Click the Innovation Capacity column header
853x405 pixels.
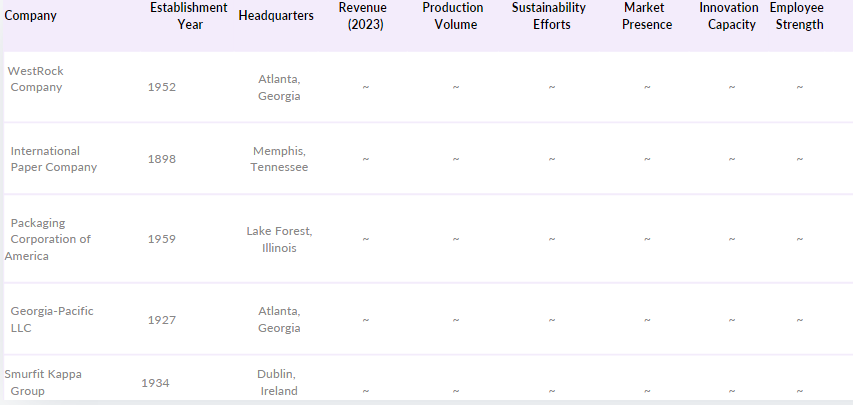[731, 16]
